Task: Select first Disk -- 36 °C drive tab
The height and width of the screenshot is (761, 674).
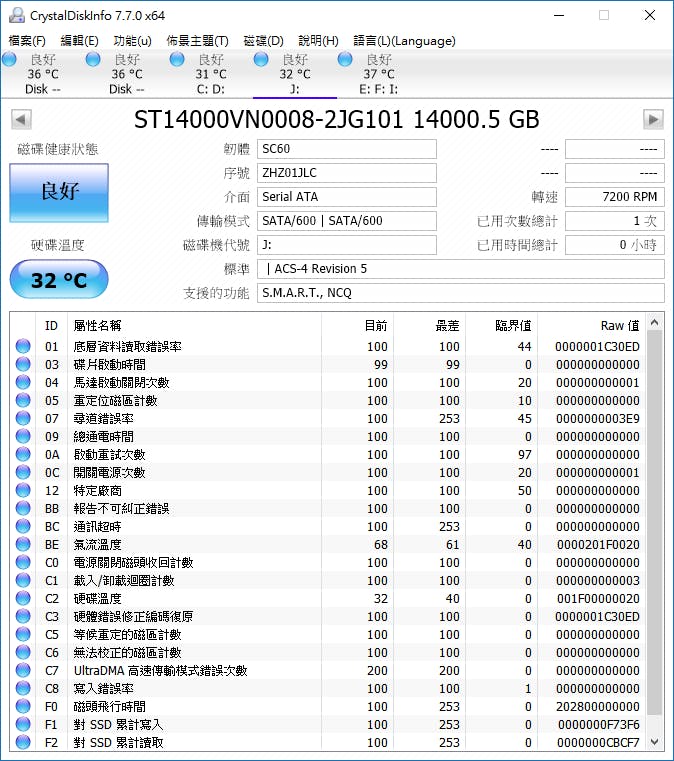Action: (42, 74)
